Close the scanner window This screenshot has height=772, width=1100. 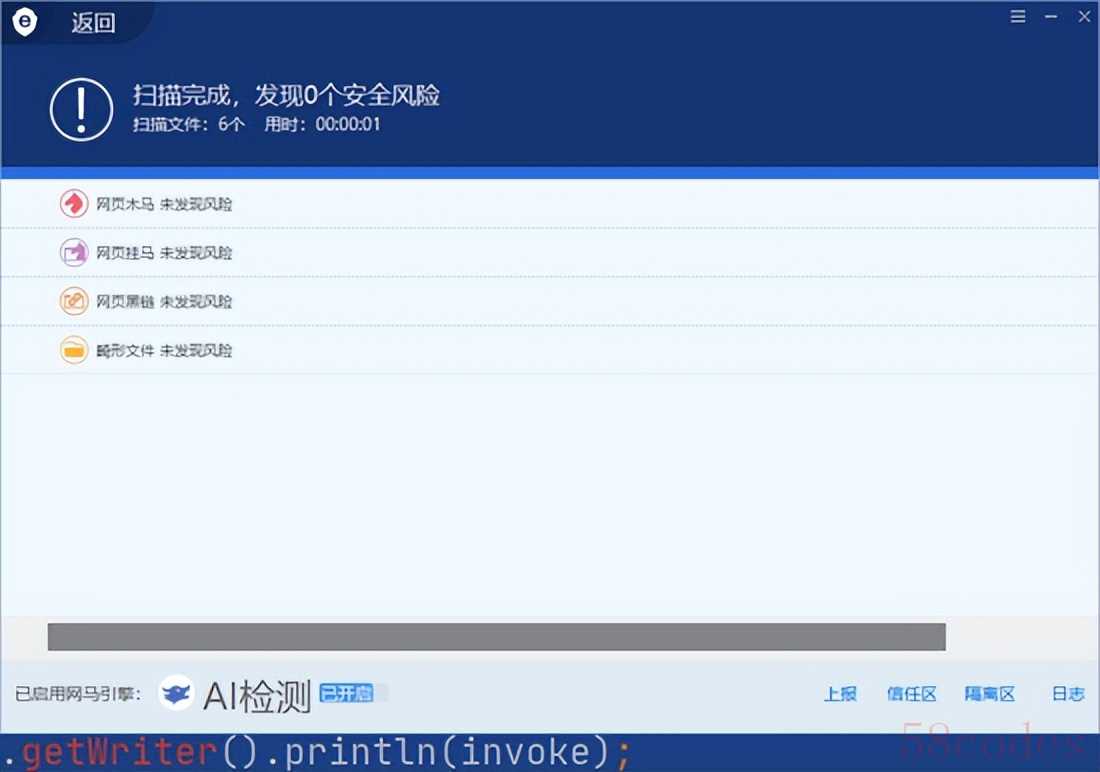coord(1084,16)
